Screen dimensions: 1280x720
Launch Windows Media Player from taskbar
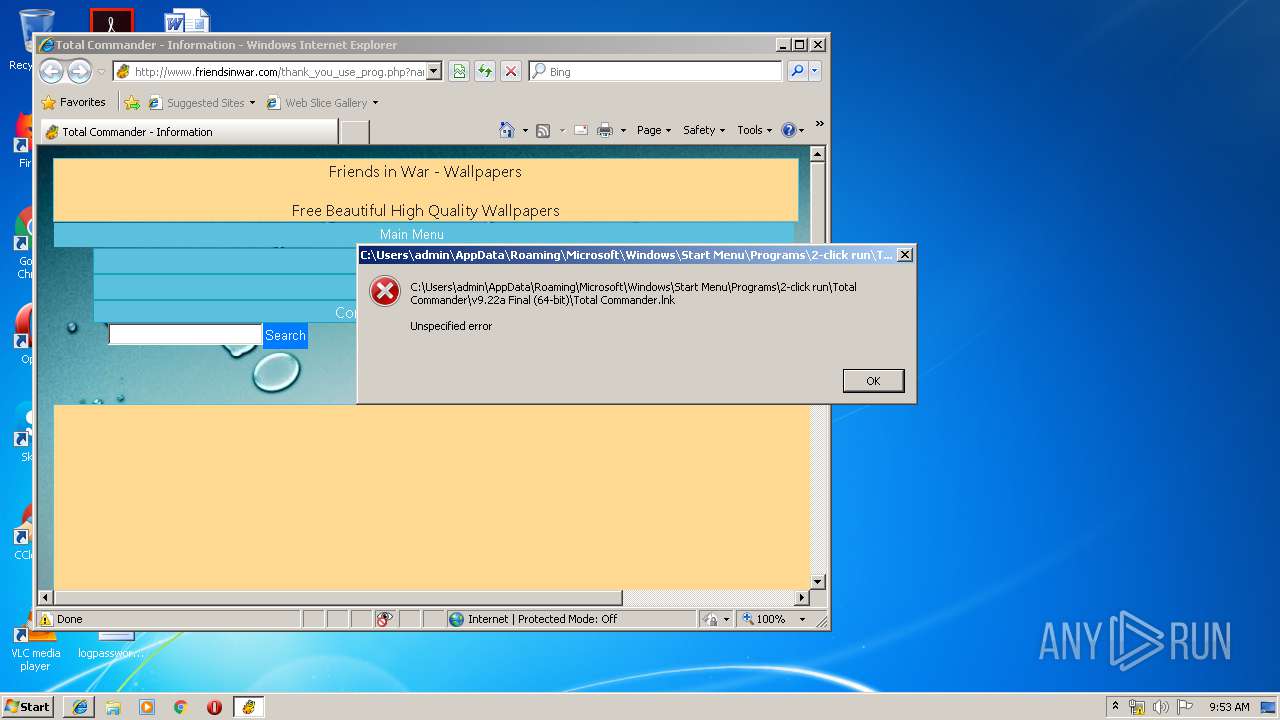(x=147, y=707)
